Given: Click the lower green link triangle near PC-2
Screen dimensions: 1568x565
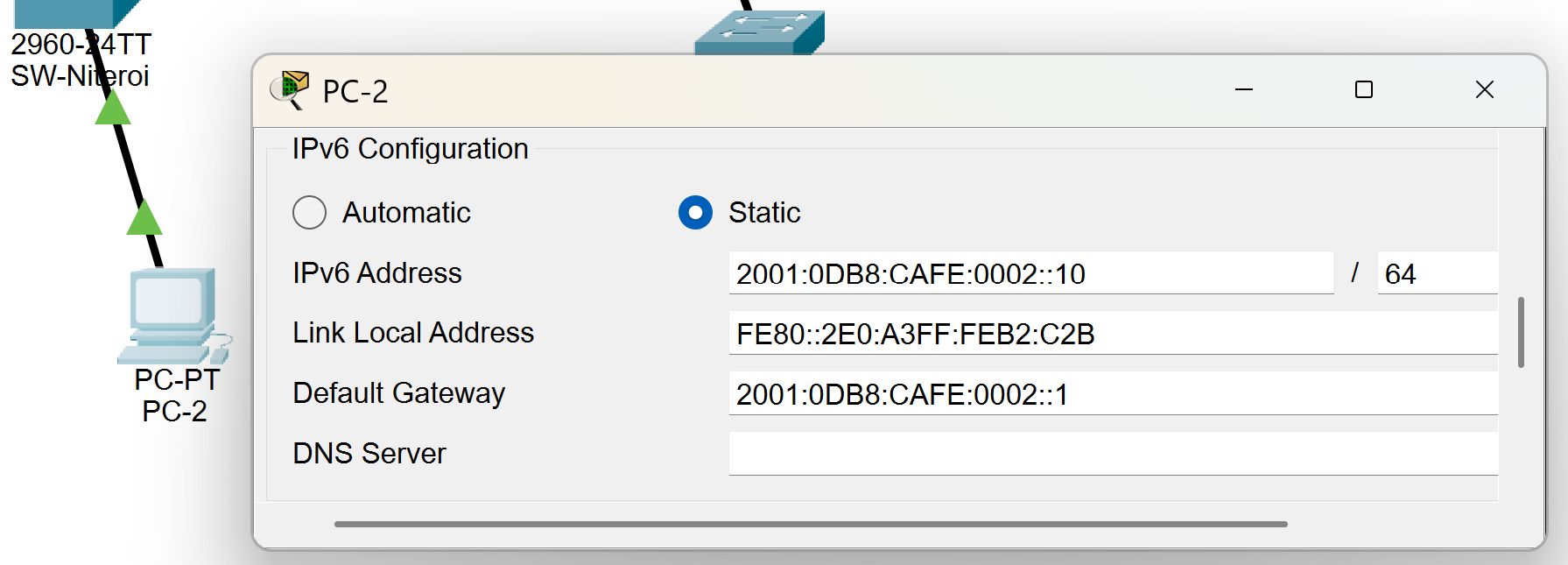Looking at the screenshot, I should (144, 218).
